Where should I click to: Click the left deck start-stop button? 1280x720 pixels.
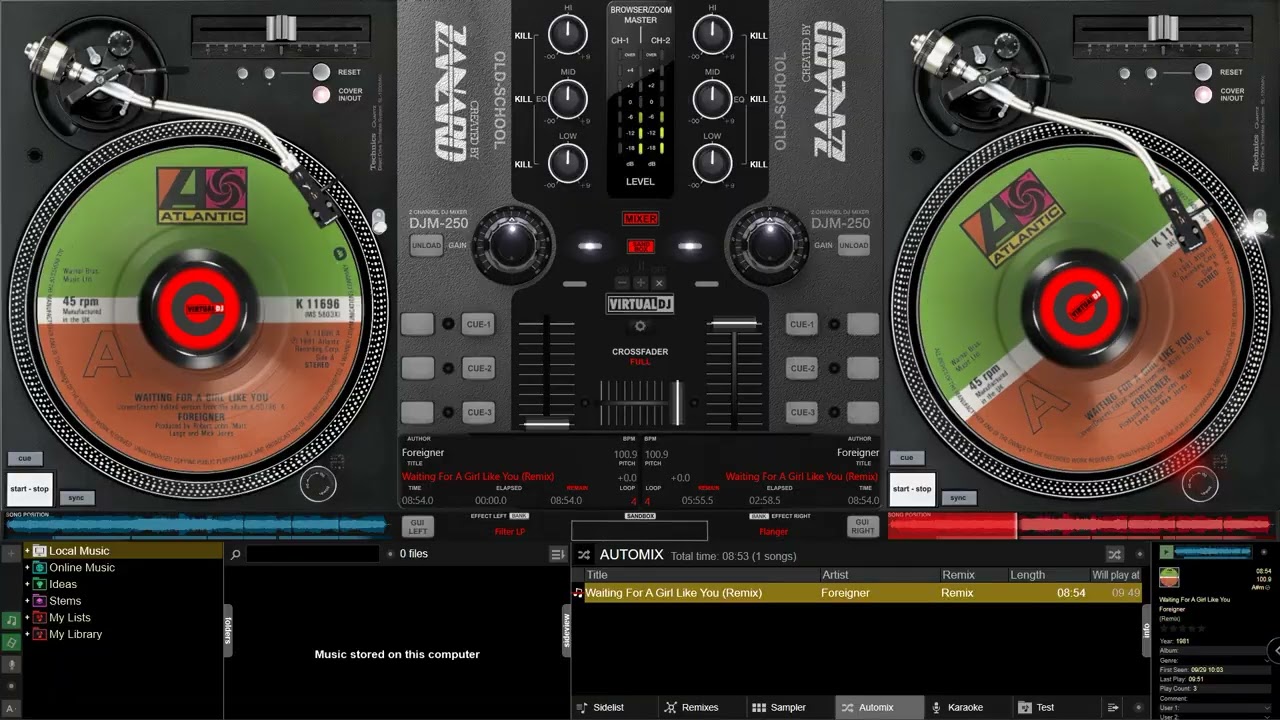29,489
